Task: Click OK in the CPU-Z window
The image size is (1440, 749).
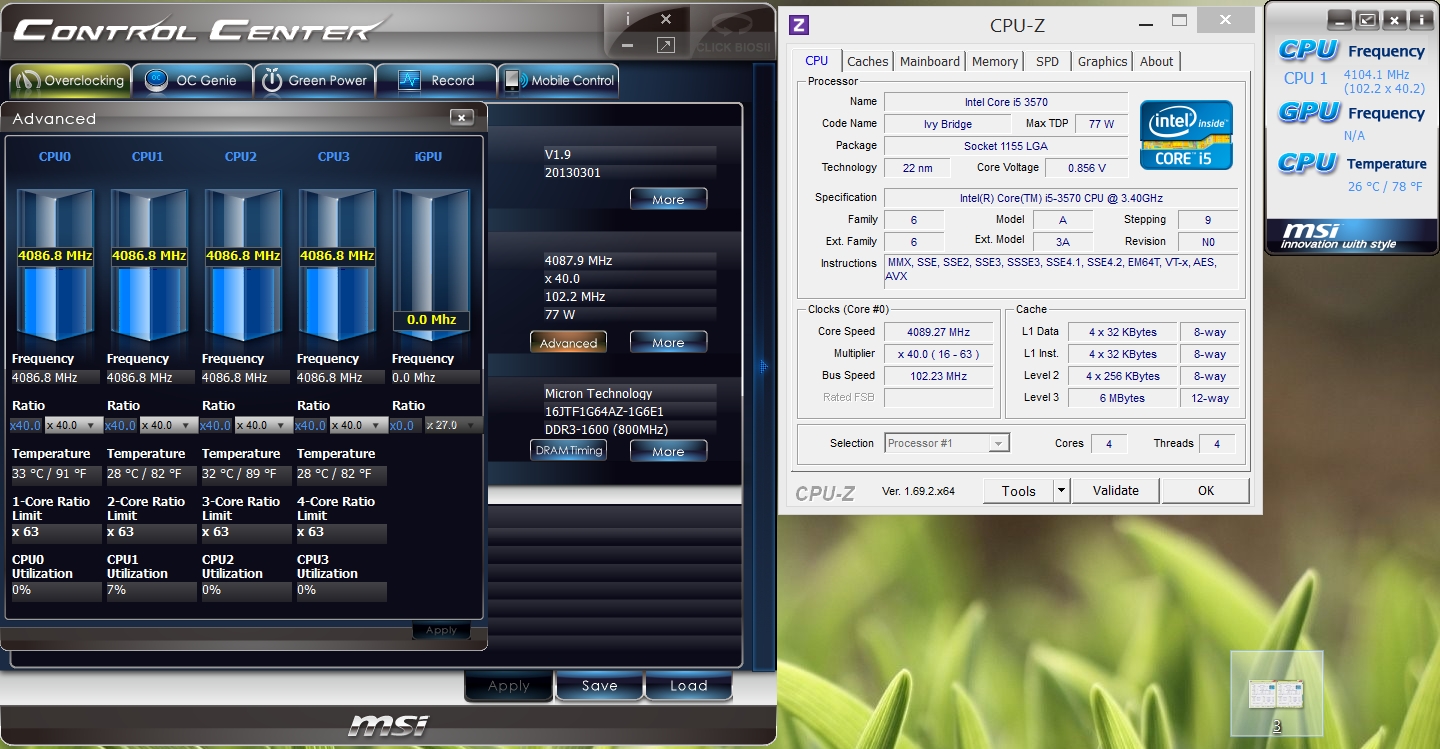Action: click(x=1206, y=491)
